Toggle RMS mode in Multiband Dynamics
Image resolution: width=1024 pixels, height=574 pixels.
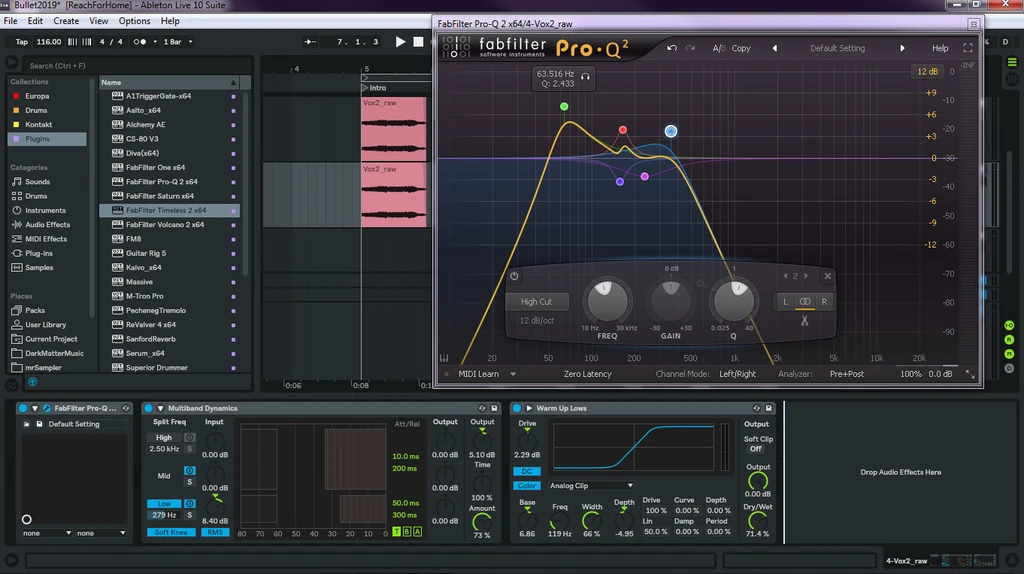point(217,532)
